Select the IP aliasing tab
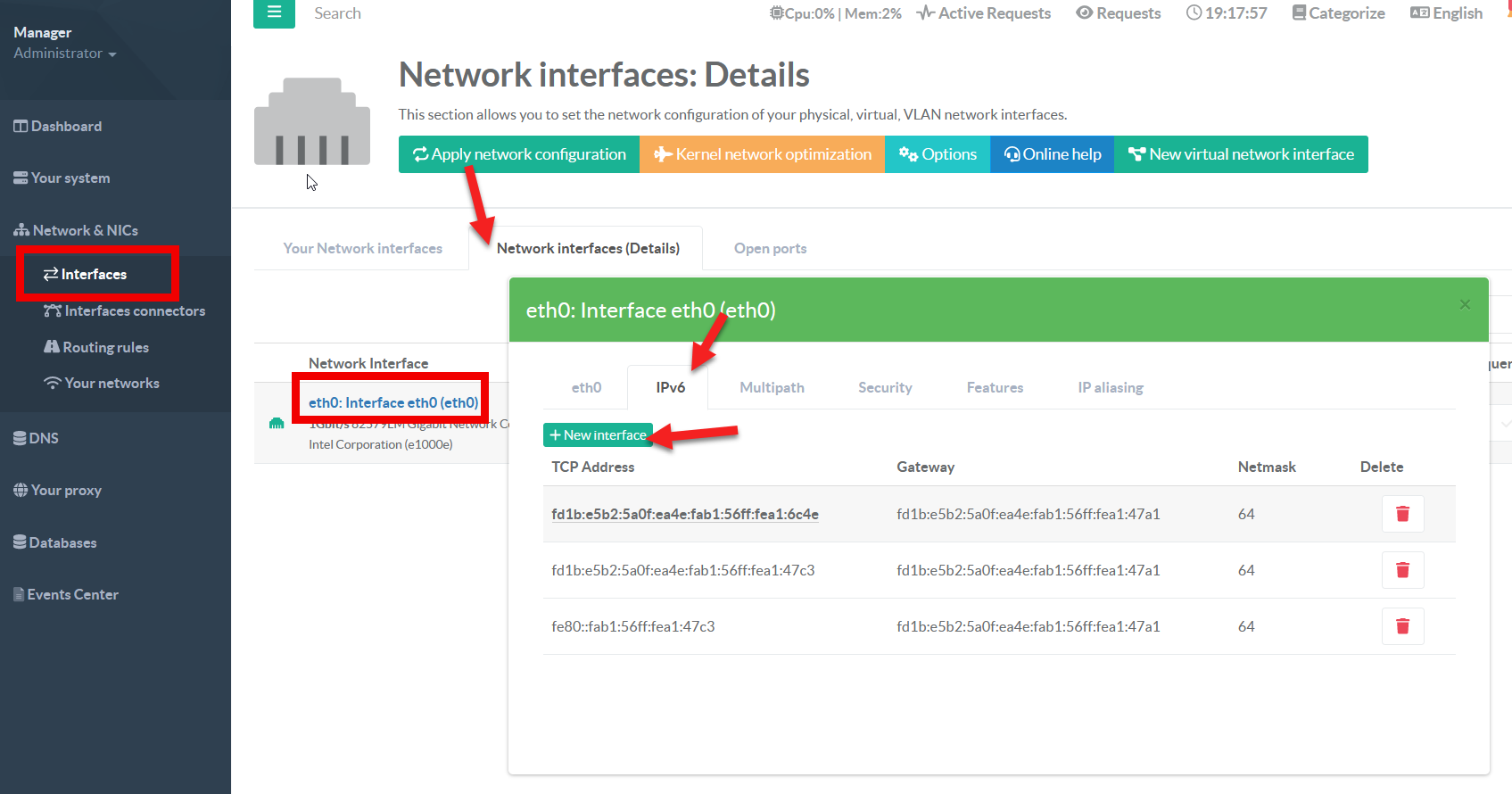This screenshot has height=794, width=1512. pyautogui.click(x=1110, y=387)
